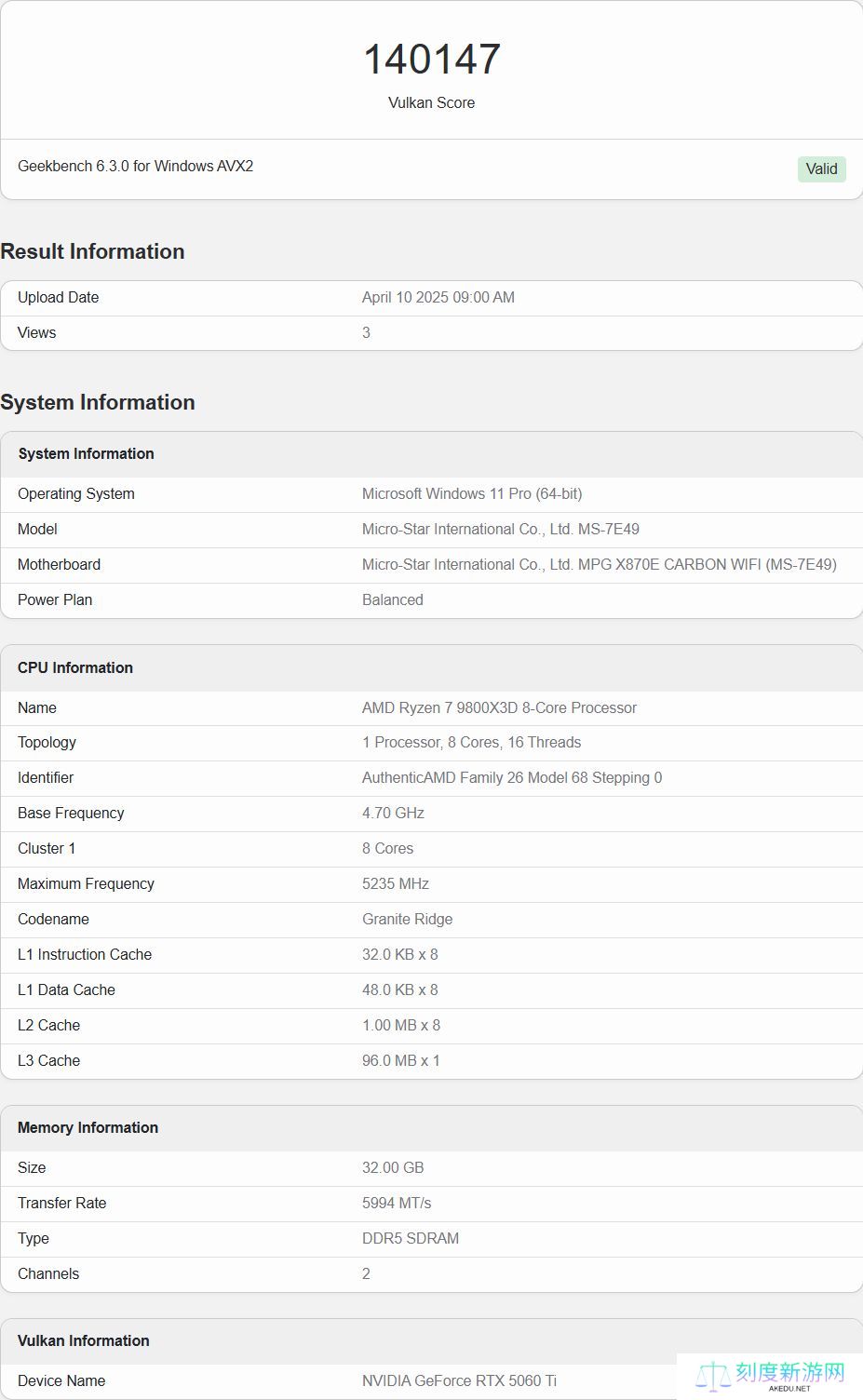
Task: Select the Channels value 2
Action: click(366, 1274)
